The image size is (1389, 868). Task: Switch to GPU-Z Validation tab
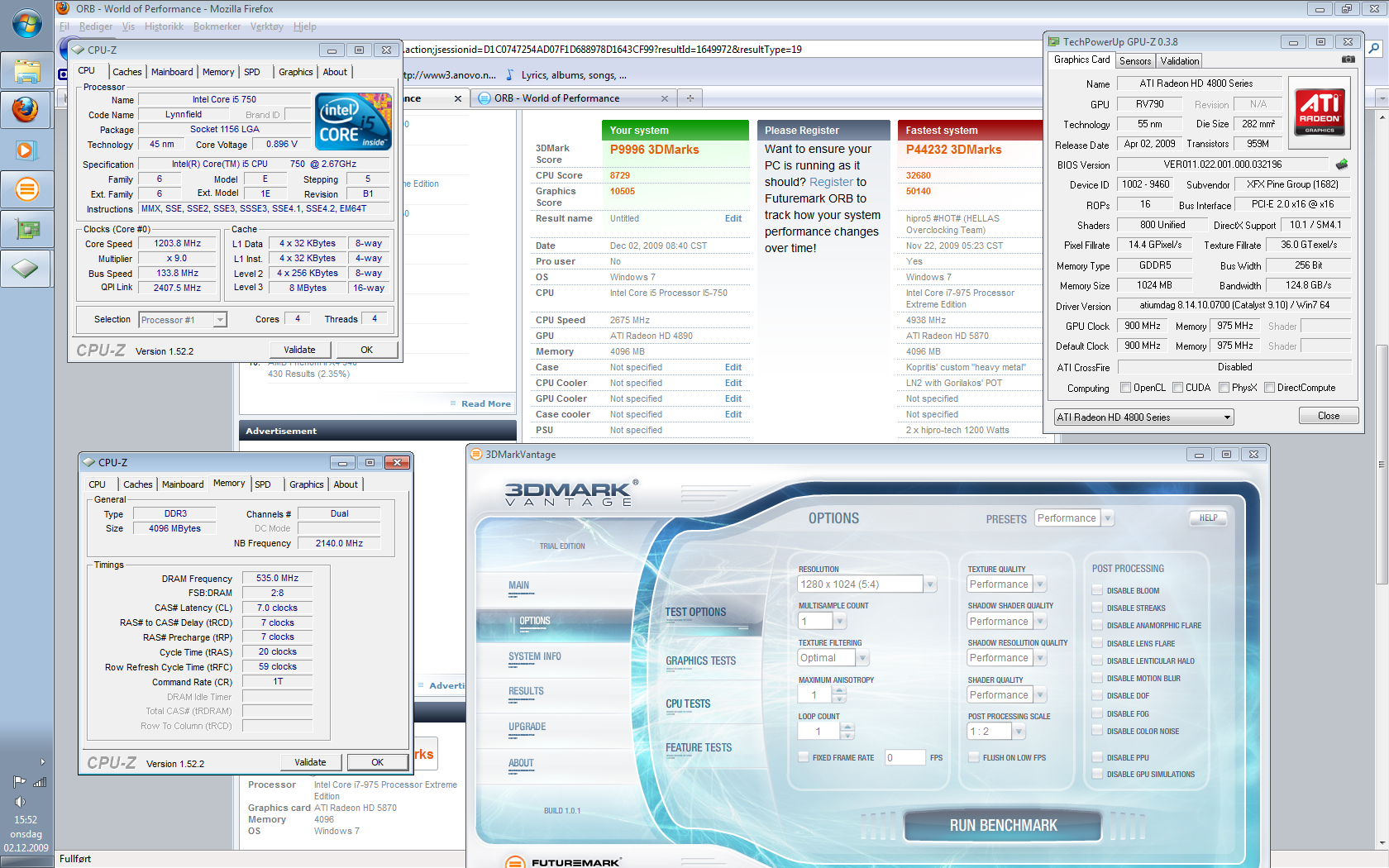click(x=1179, y=61)
